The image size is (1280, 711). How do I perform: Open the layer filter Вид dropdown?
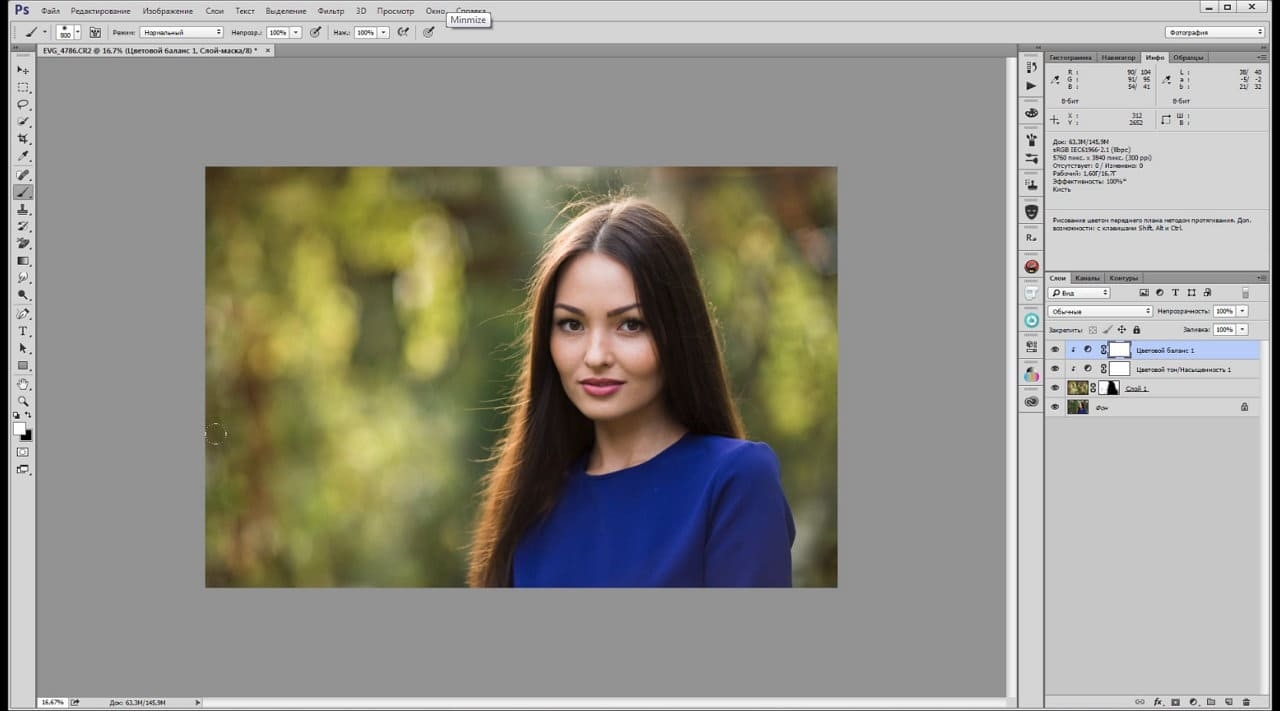(1080, 293)
